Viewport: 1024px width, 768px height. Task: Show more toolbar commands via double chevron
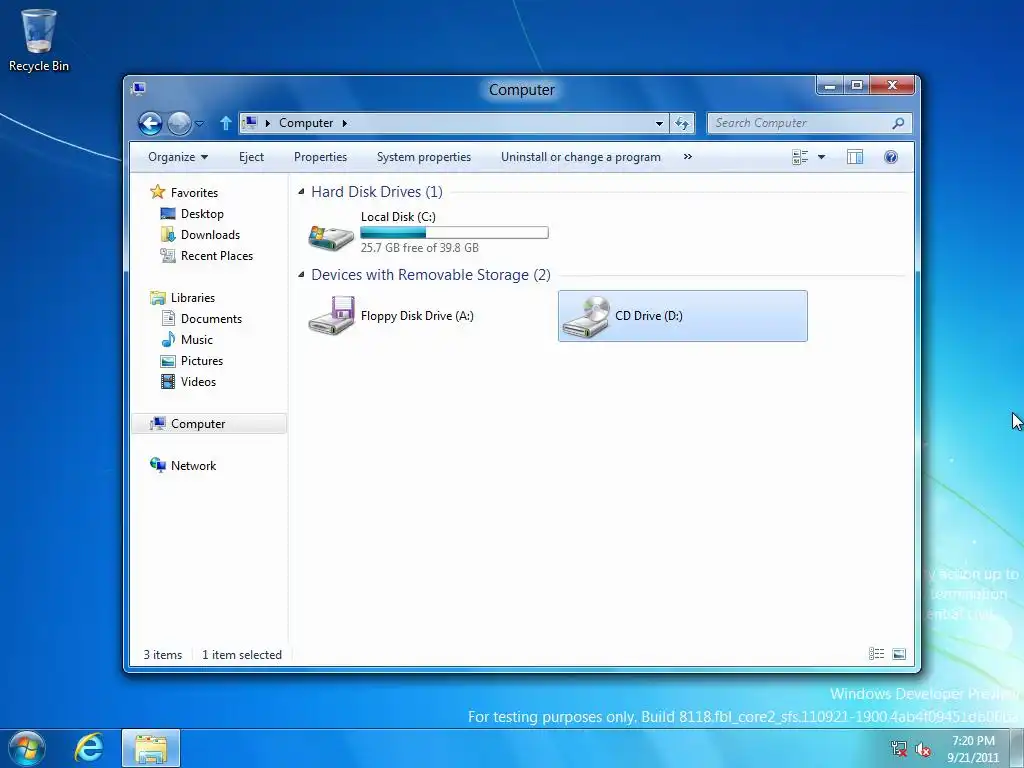688,157
